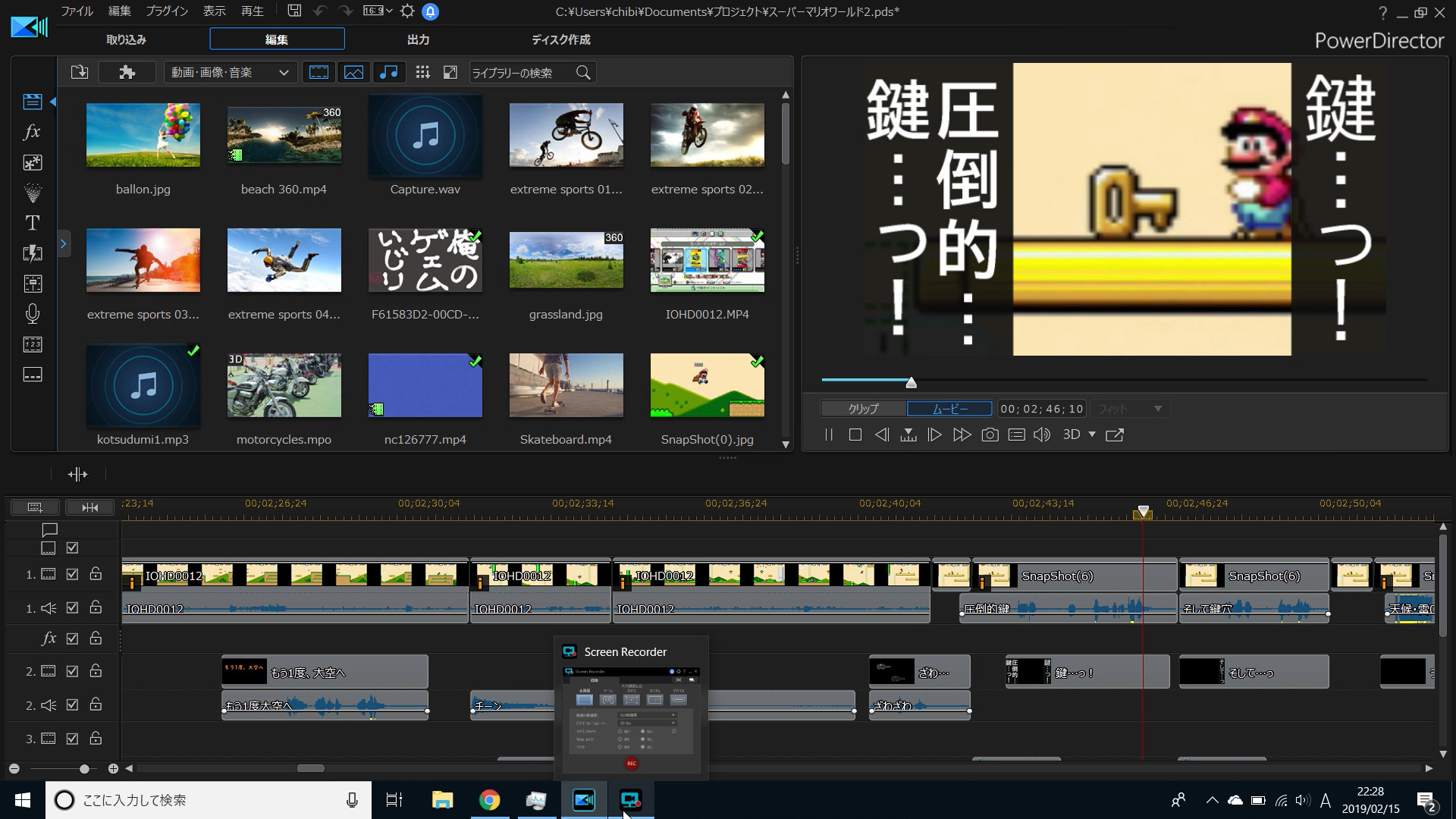Lock track 2 with the padlock icon
The image size is (1456, 819).
(96, 671)
